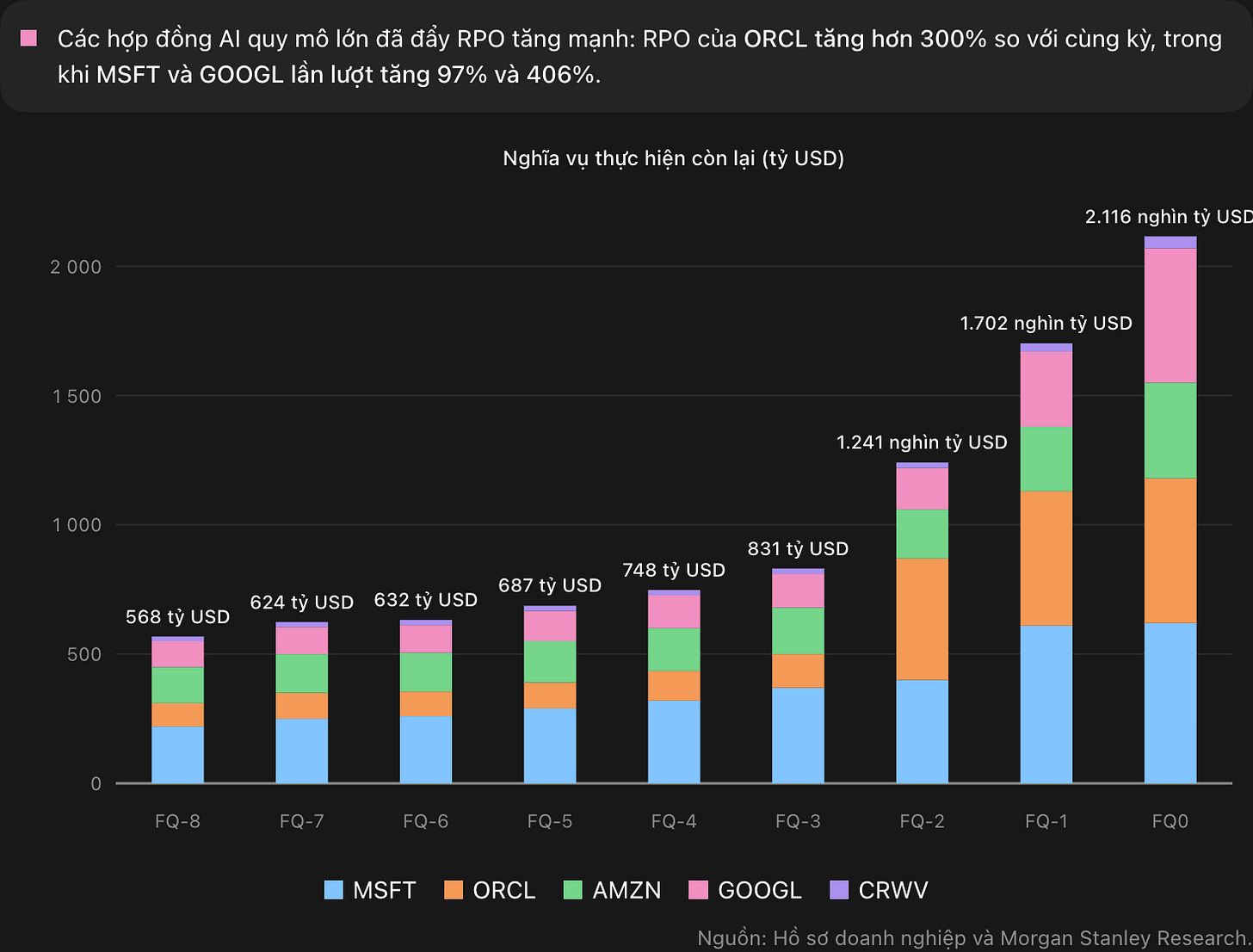
Task: Click the FQ-7 x-axis label
Action: tap(301, 821)
